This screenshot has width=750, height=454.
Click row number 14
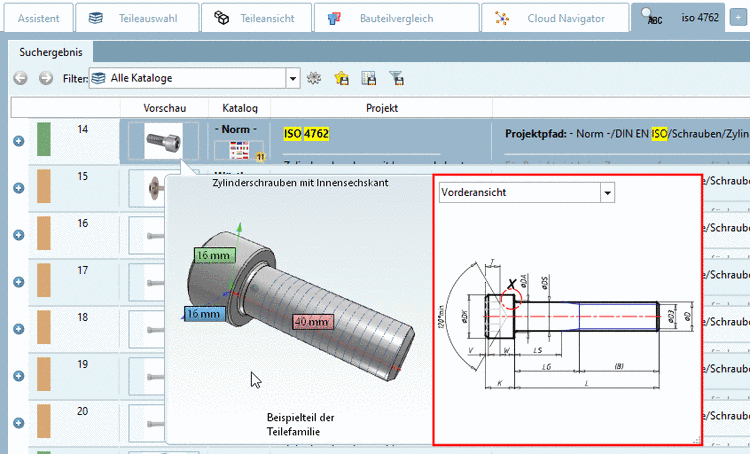(82, 129)
